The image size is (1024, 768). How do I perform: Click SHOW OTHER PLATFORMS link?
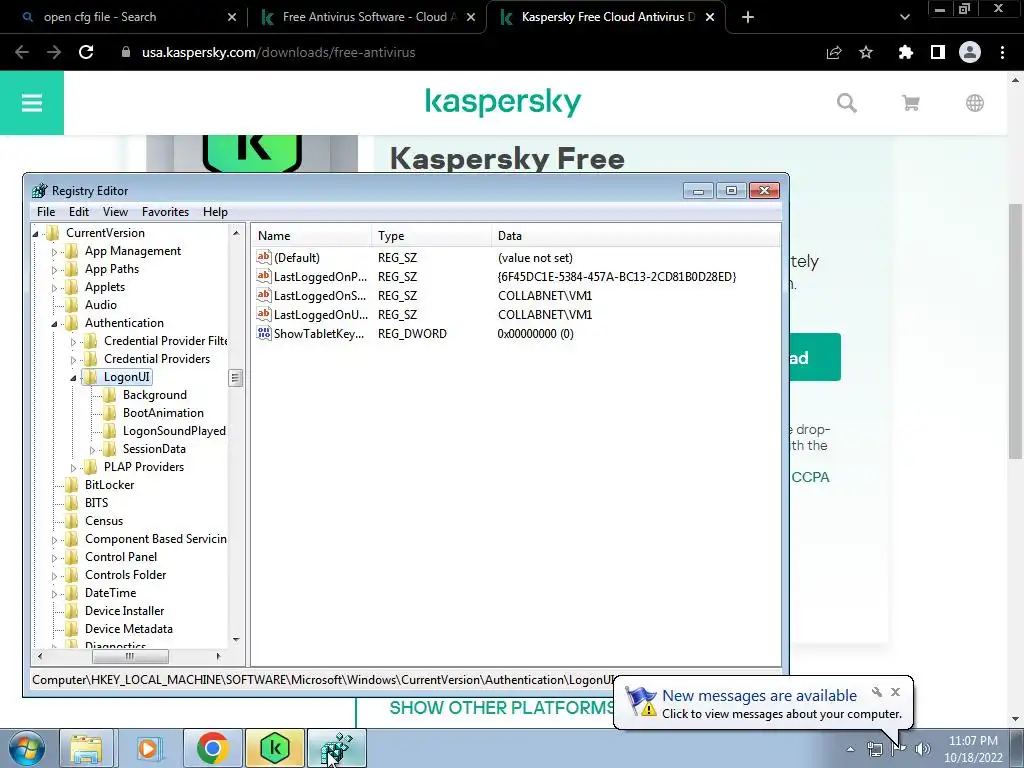tap(502, 708)
